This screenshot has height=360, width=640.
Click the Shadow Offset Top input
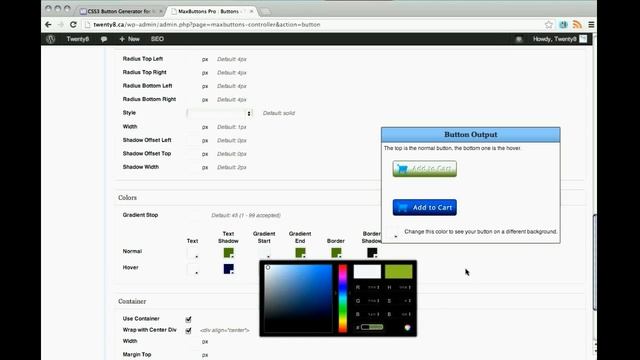pyautogui.click(x=193, y=154)
